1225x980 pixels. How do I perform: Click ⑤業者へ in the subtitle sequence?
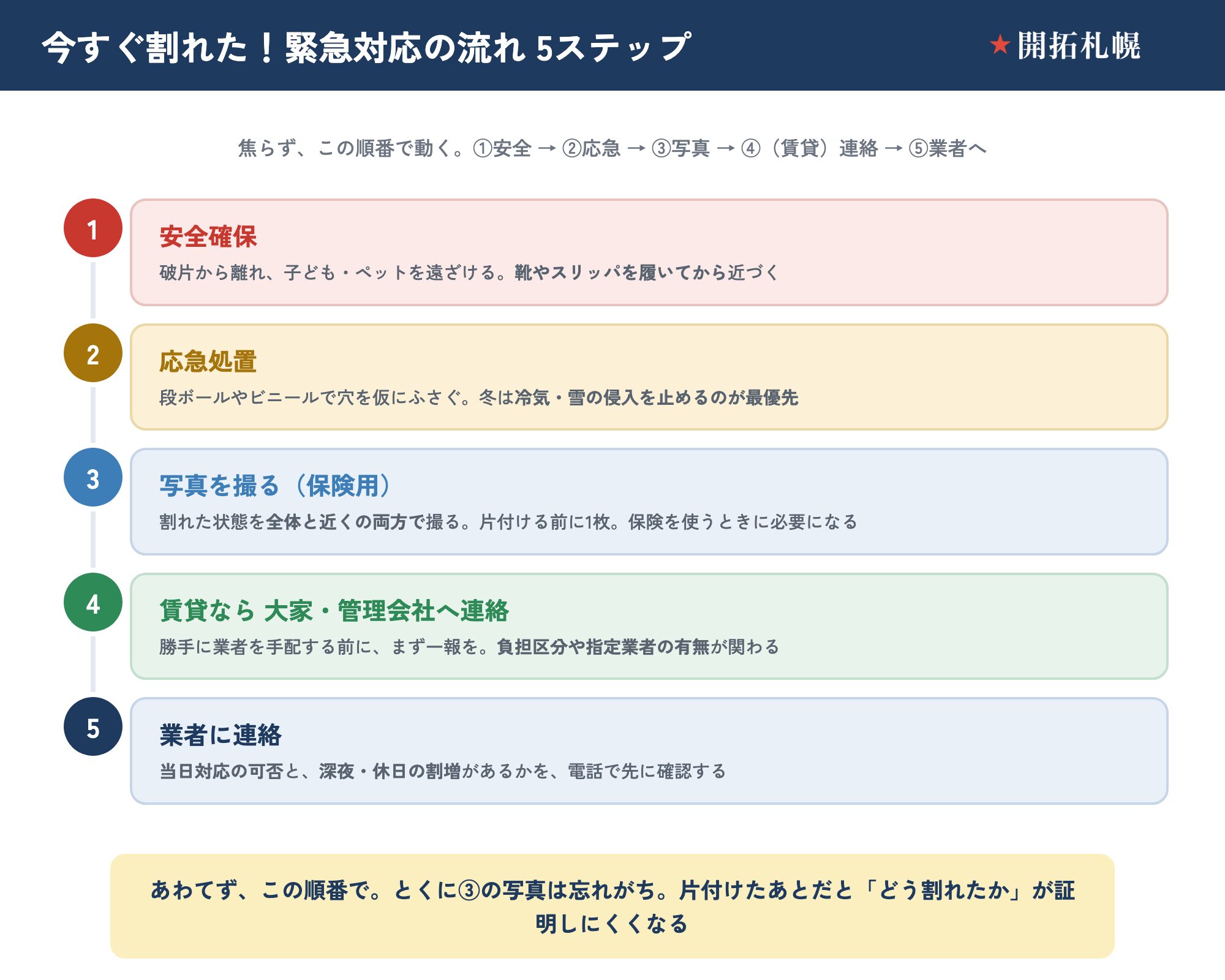(x=948, y=148)
